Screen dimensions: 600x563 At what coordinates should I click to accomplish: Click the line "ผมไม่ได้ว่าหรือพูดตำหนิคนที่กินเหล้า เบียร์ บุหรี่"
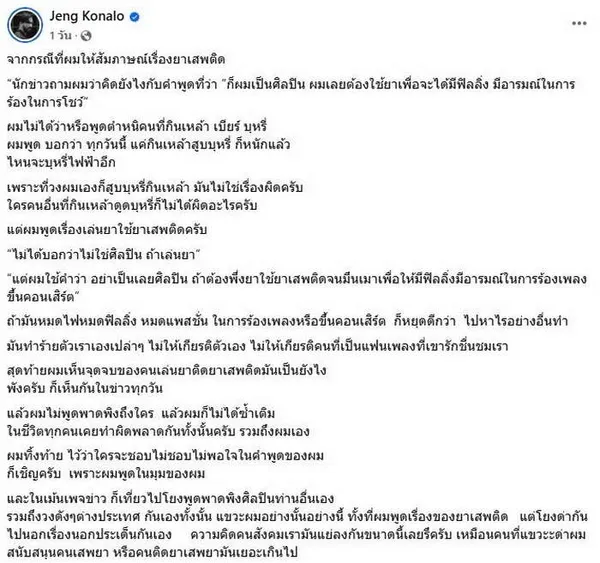pos(137,126)
